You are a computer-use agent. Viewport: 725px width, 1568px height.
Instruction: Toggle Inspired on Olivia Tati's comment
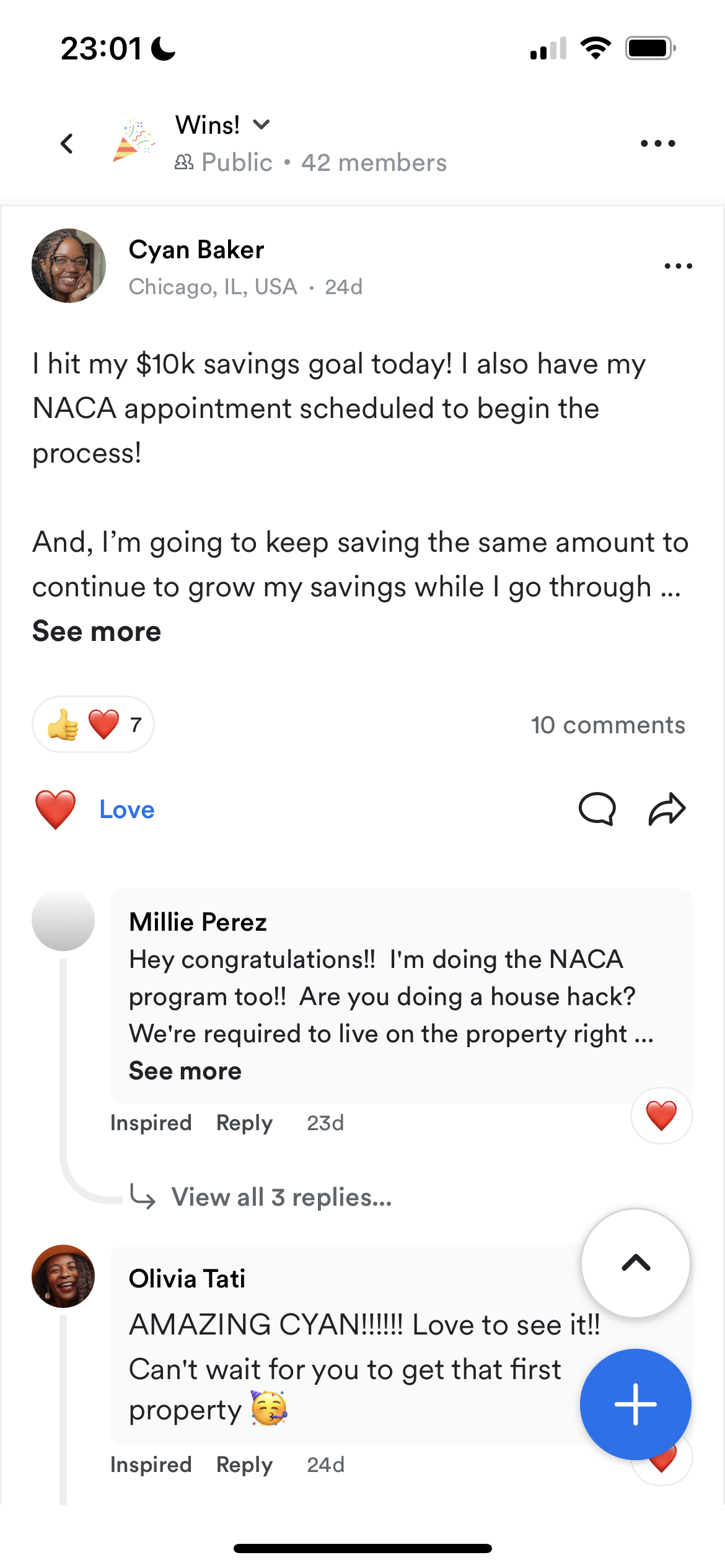coord(151,1465)
